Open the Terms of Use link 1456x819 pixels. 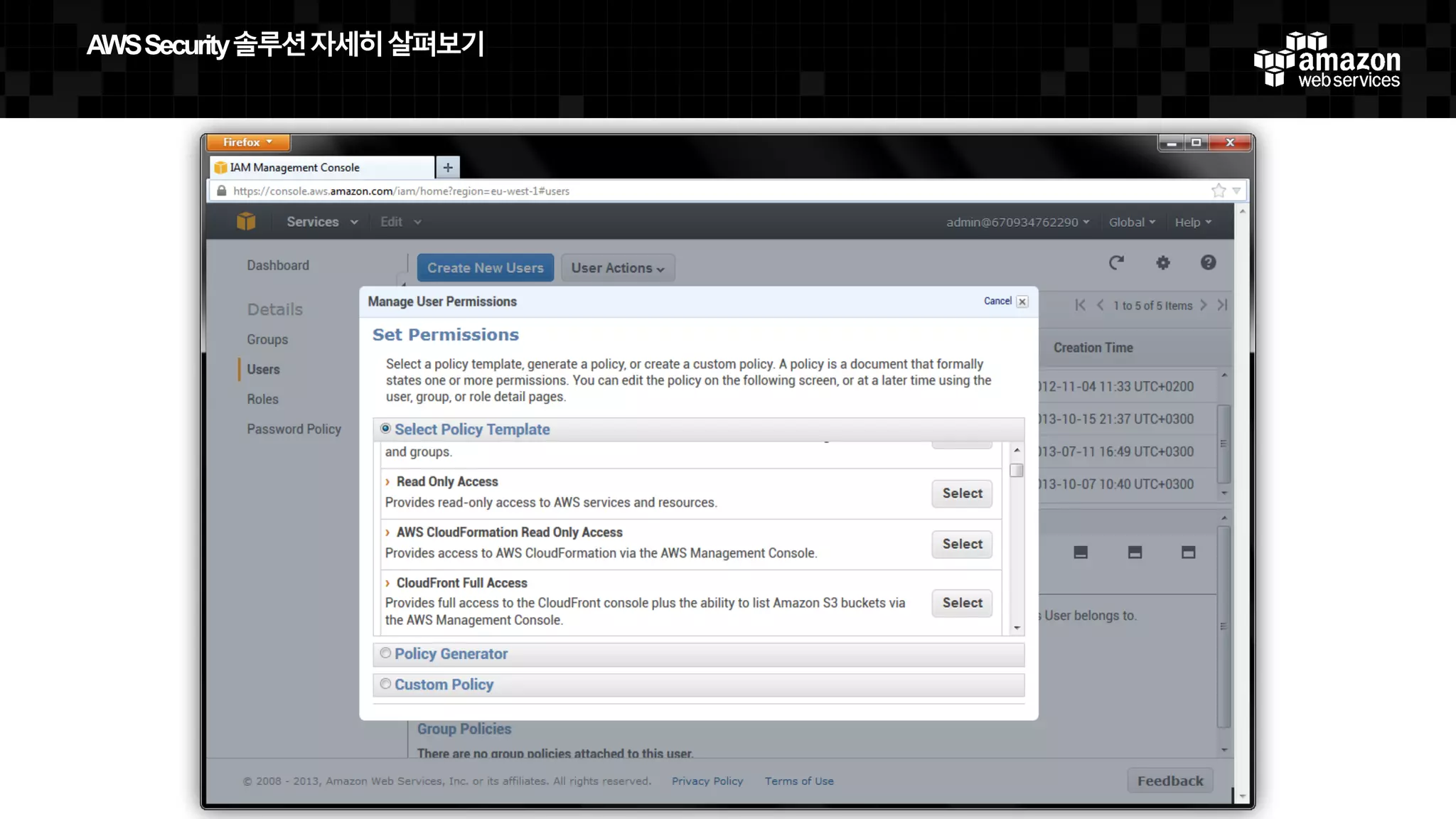click(x=799, y=781)
